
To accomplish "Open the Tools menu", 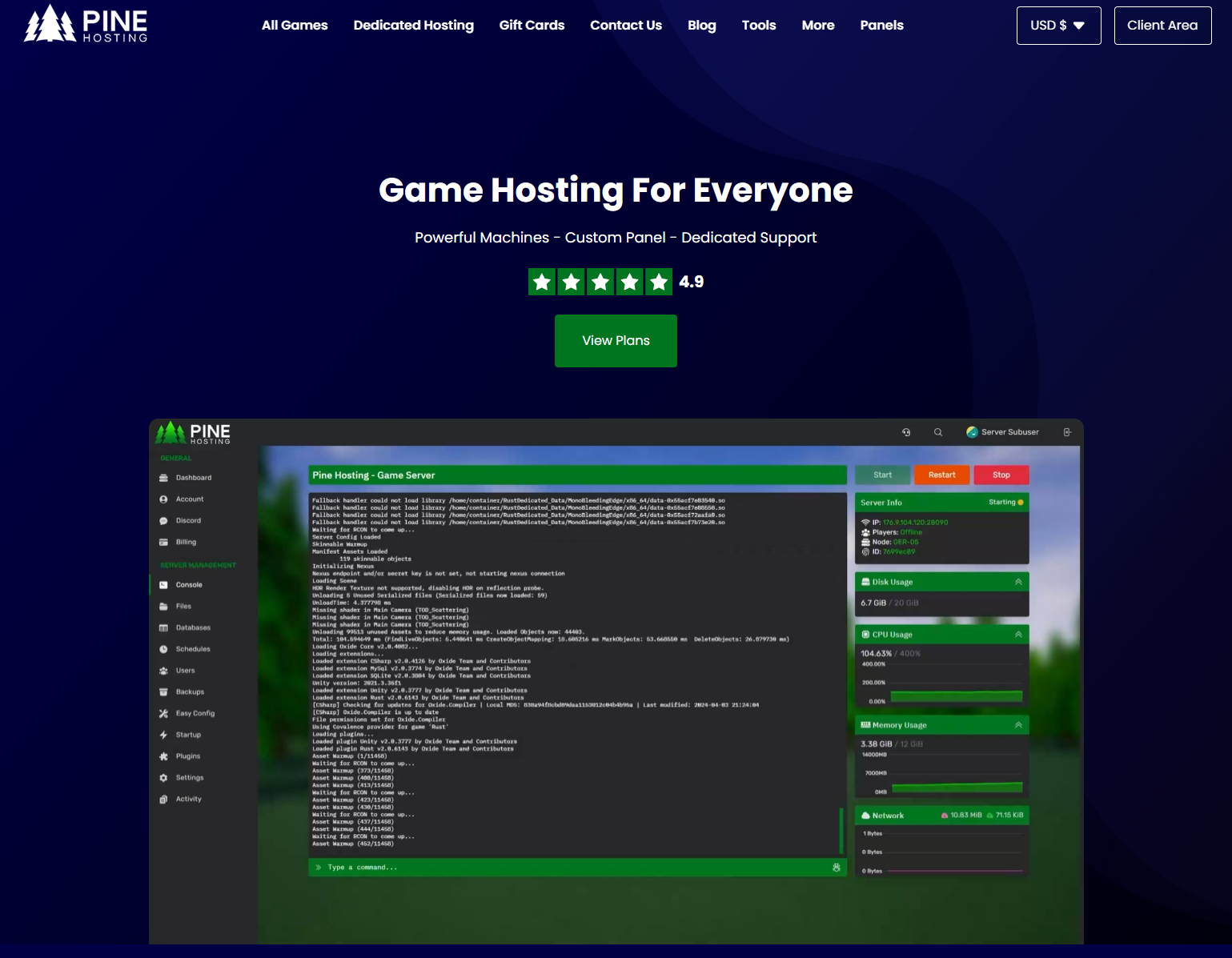I will 759,26.
